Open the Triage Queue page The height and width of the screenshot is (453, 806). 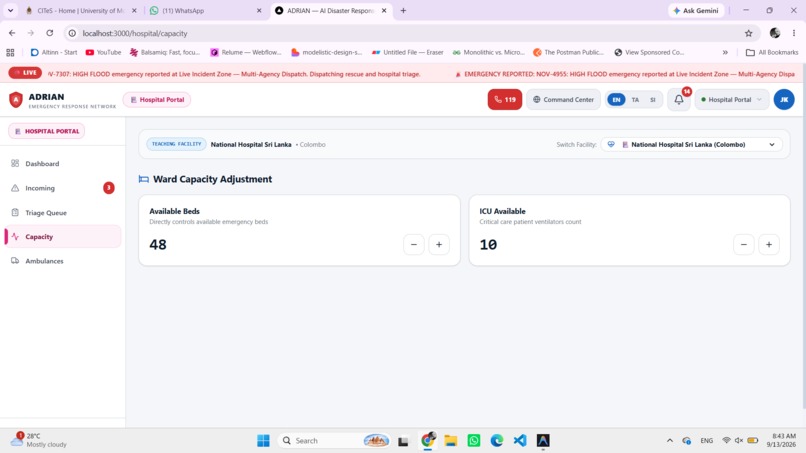[62, 212]
